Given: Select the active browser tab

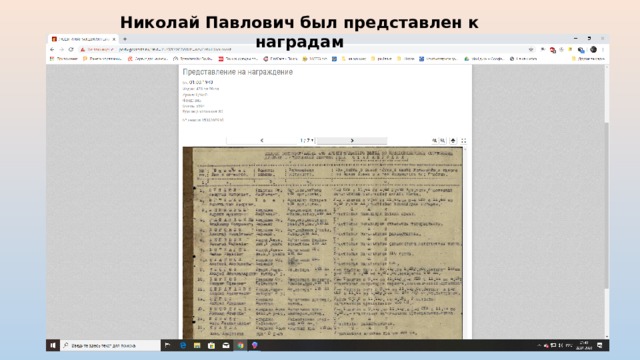Looking at the screenshot, I should (x=83, y=39).
